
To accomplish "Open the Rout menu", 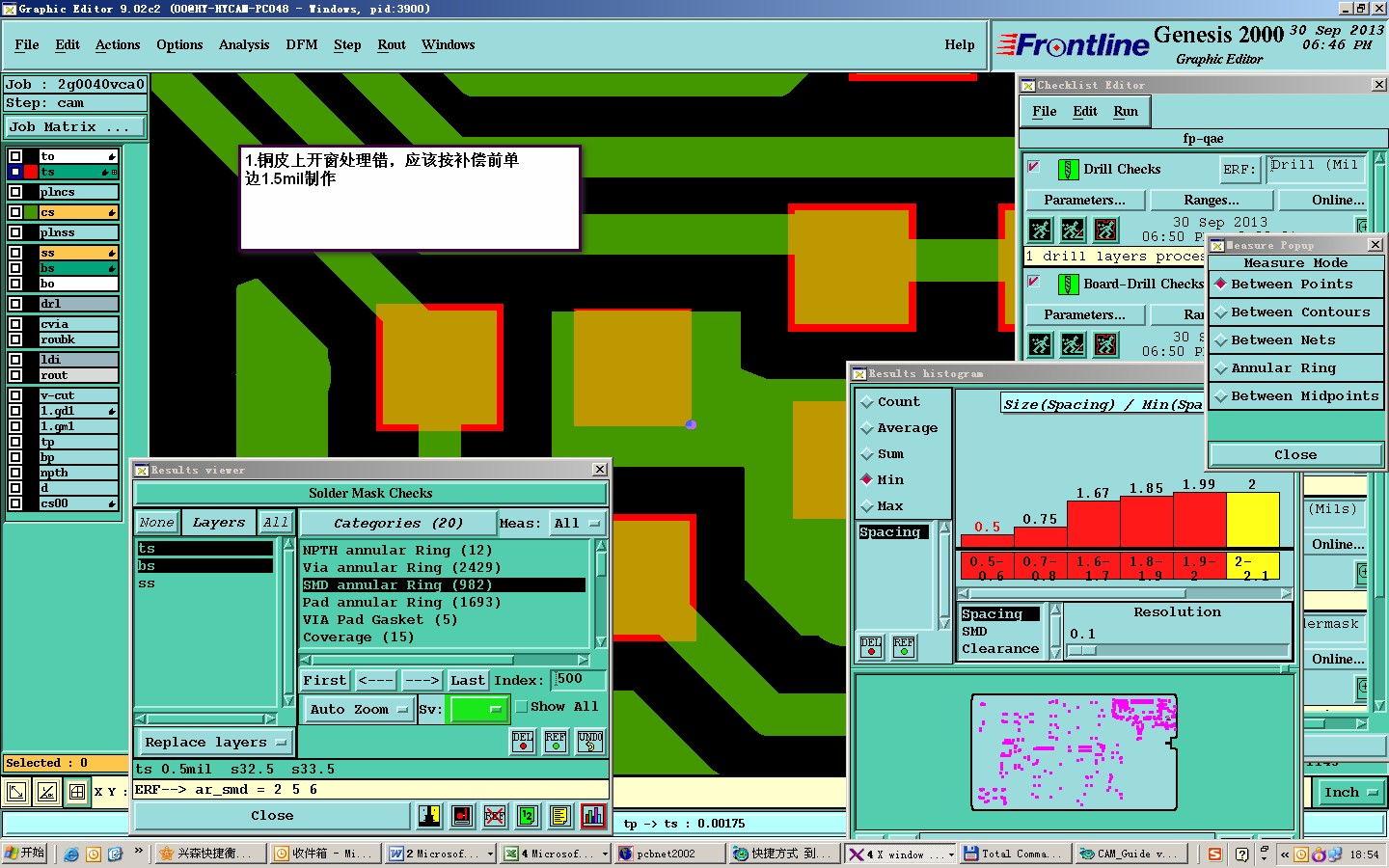I will (x=392, y=45).
